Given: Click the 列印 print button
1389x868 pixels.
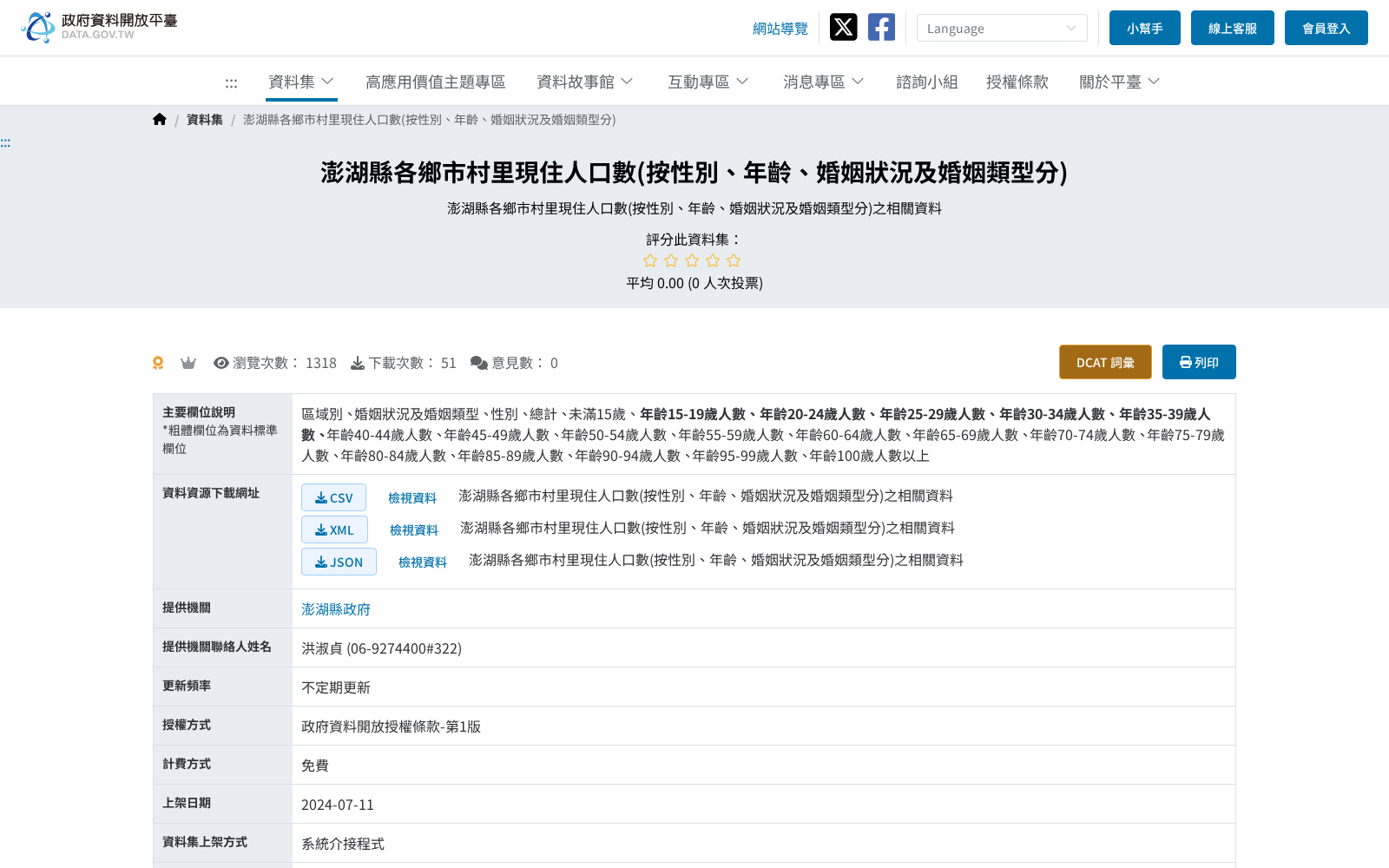Looking at the screenshot, I should [1199, 362].
